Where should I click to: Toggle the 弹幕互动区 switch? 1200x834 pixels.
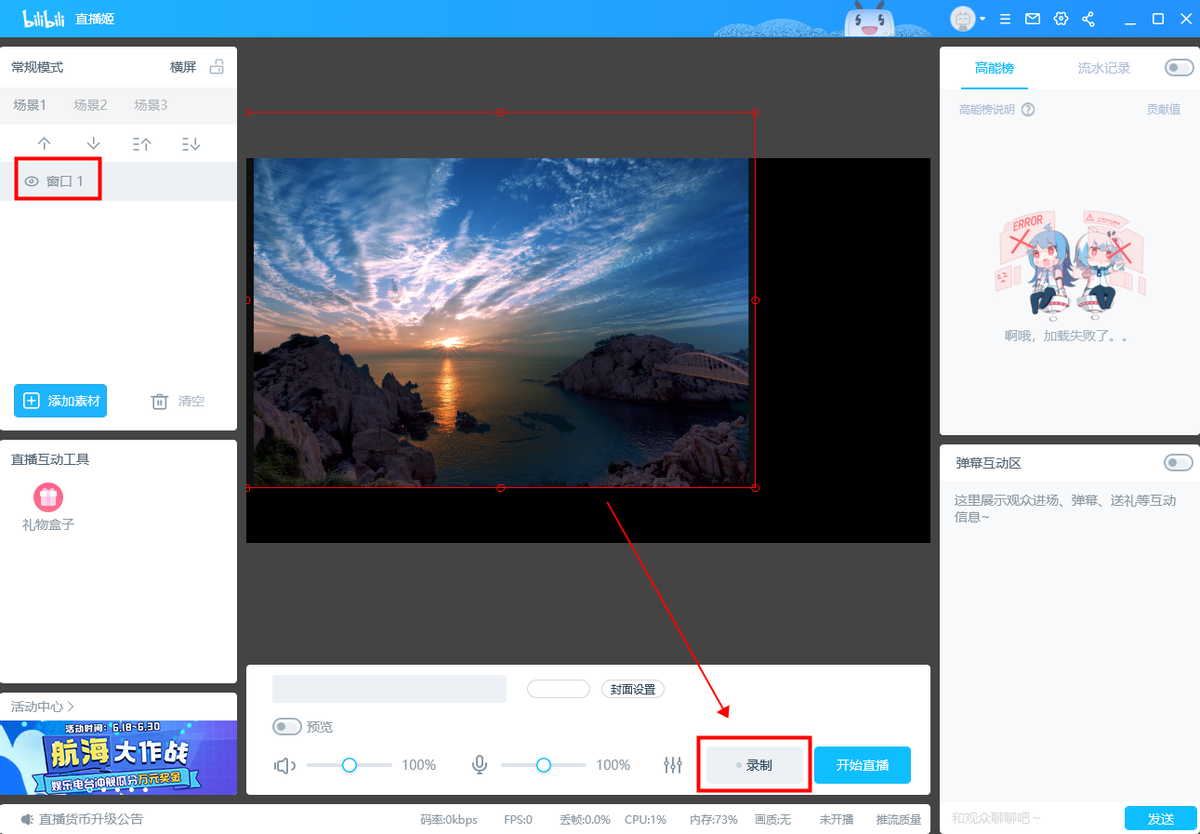pyautogui.click(x=1179, y=463)
